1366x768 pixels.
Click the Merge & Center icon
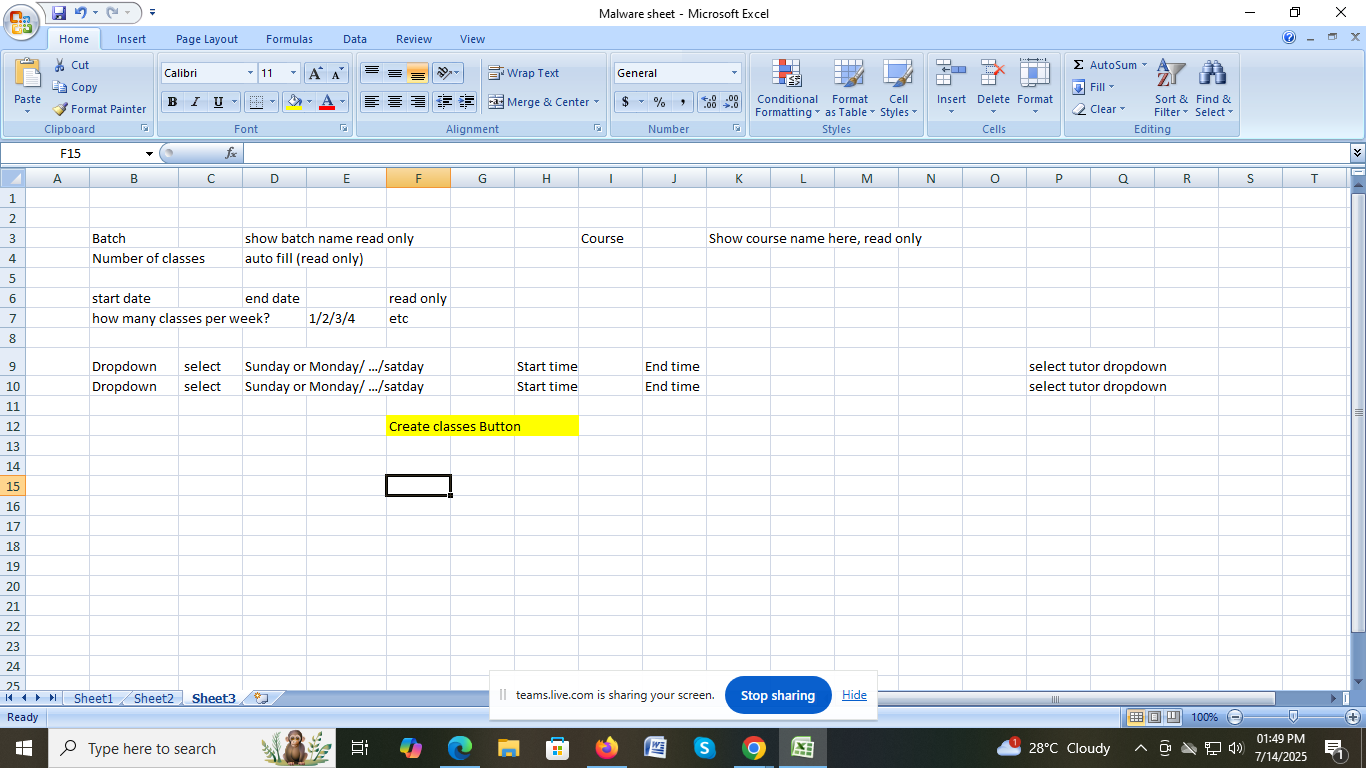pyautogui.click(x=496, y=102)
